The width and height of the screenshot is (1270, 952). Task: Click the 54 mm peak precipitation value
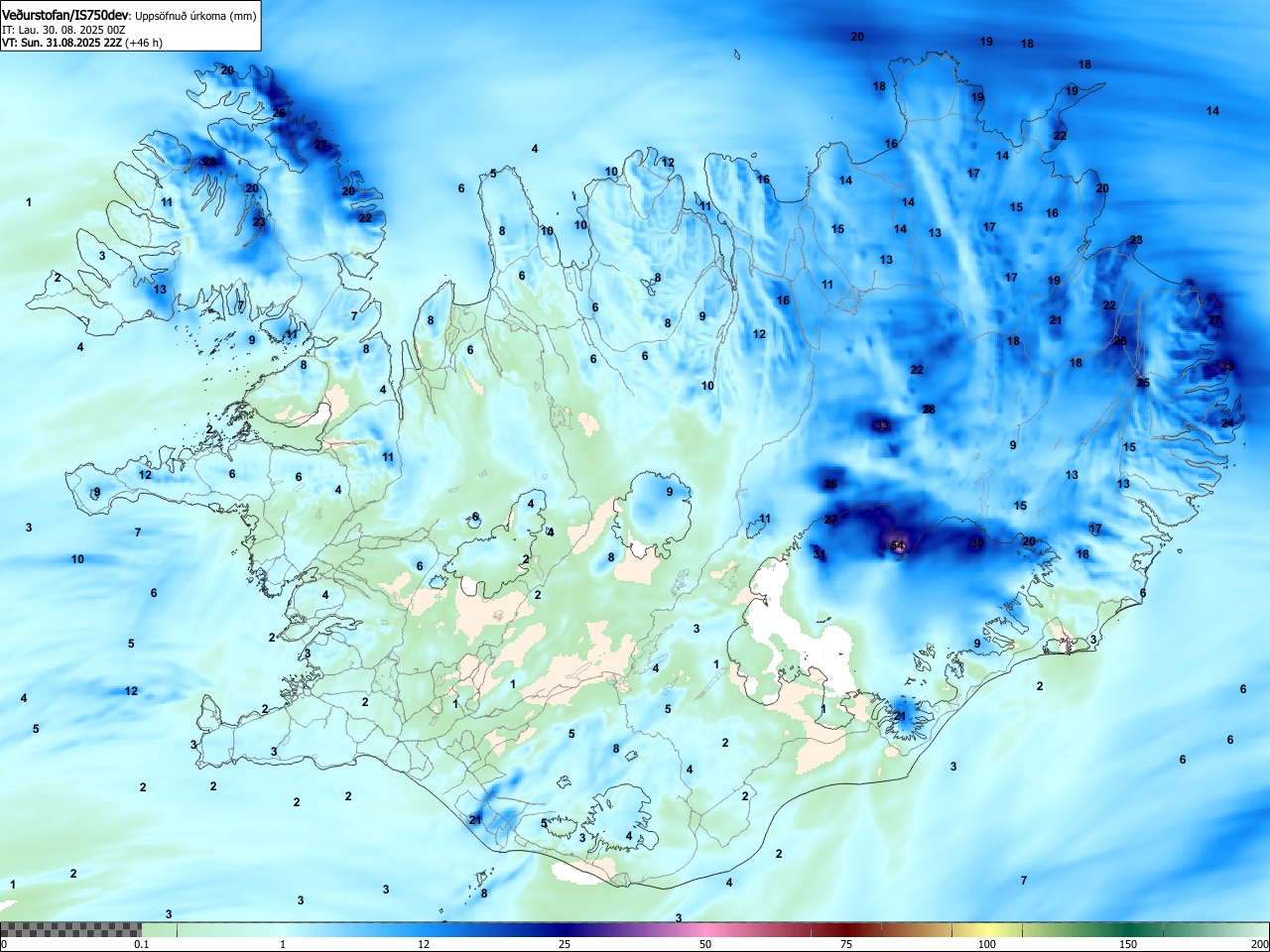898,545
